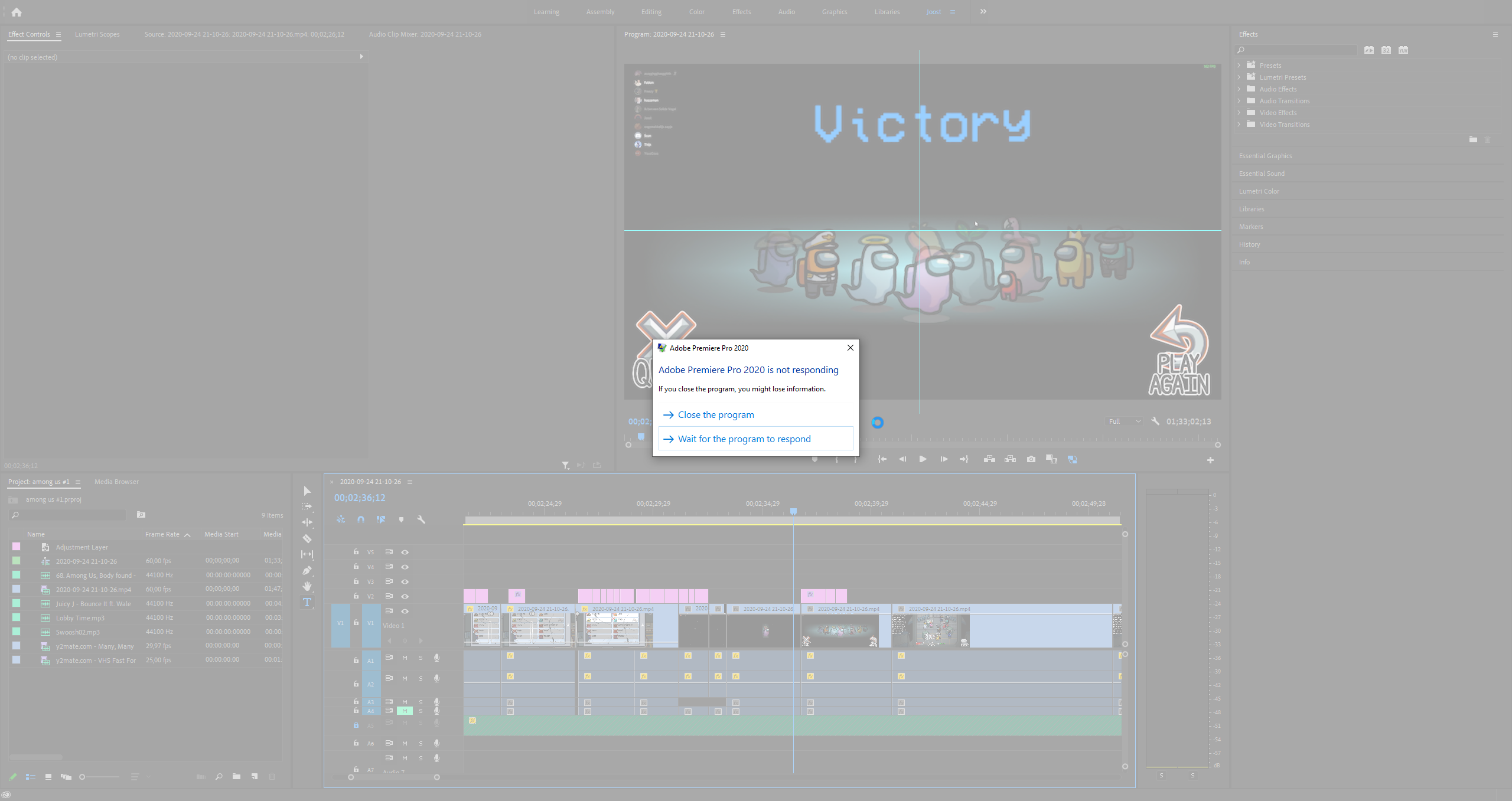This screenshot has width=1512, height=801.
Task: Choose Close the program
Action: (716, 415)
